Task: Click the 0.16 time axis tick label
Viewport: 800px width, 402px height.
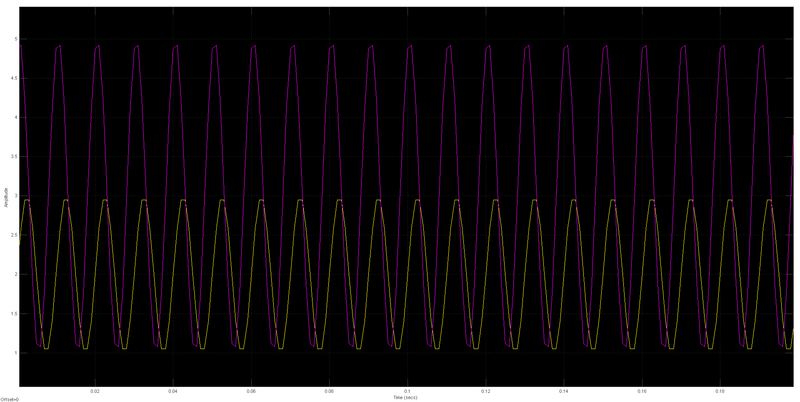Action: (642, 391)
